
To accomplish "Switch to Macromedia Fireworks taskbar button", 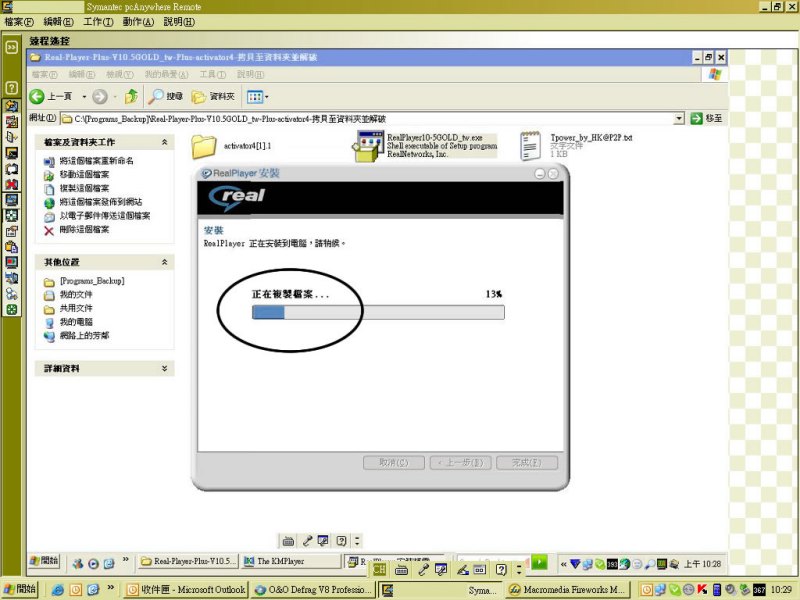I will point(568,590).
